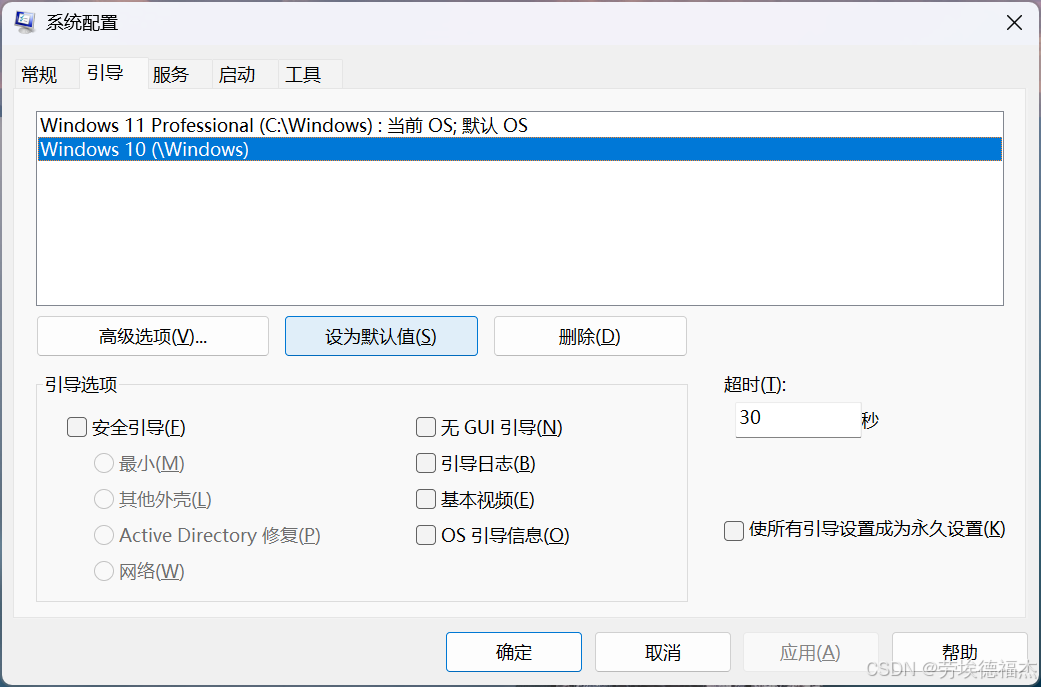Viewport: 1041px width, 687px height.
Task: Click 设为默认值(S) button
Action: (x=381, y=337)
